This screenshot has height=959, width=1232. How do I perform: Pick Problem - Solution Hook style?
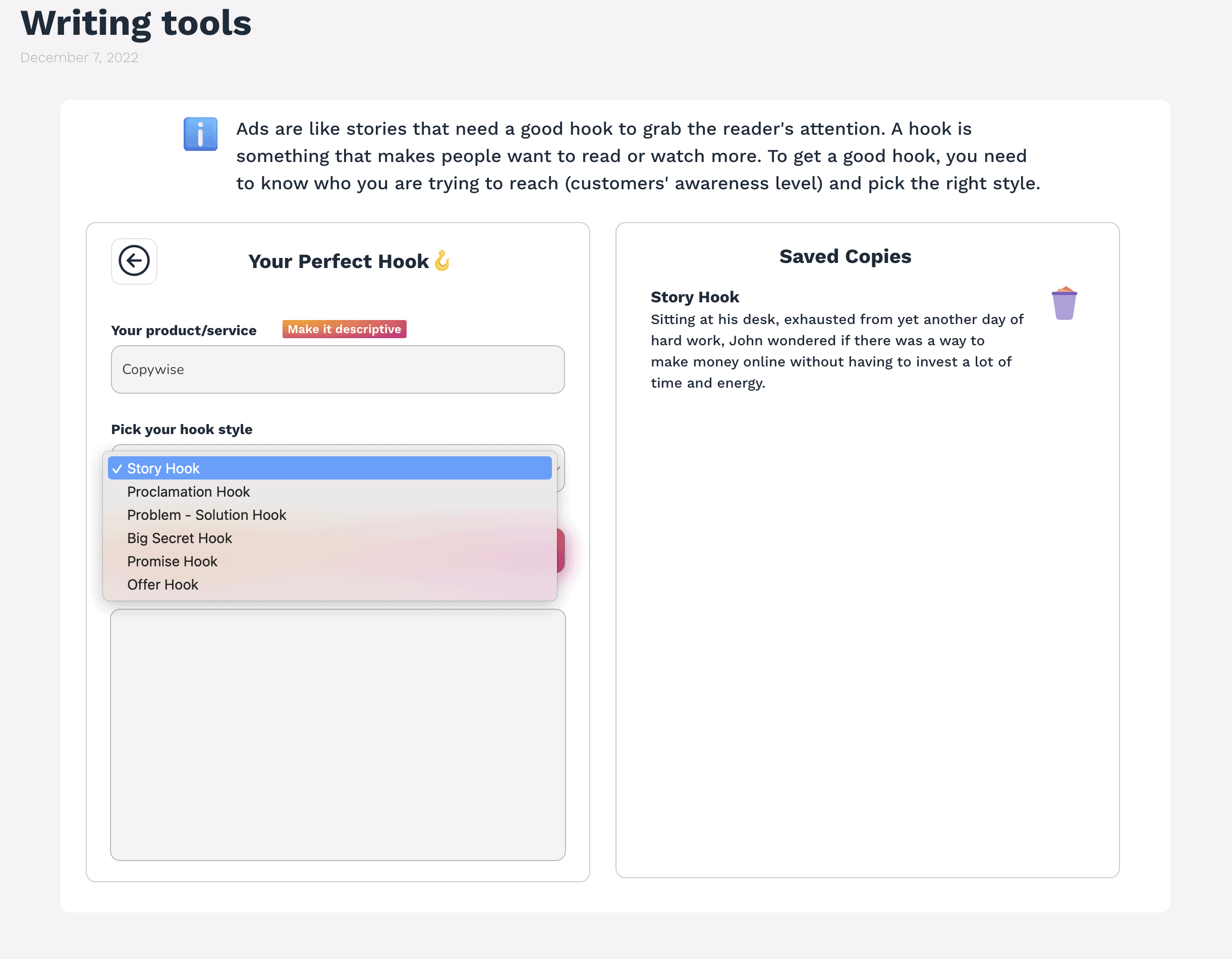(x=329, y=515)
